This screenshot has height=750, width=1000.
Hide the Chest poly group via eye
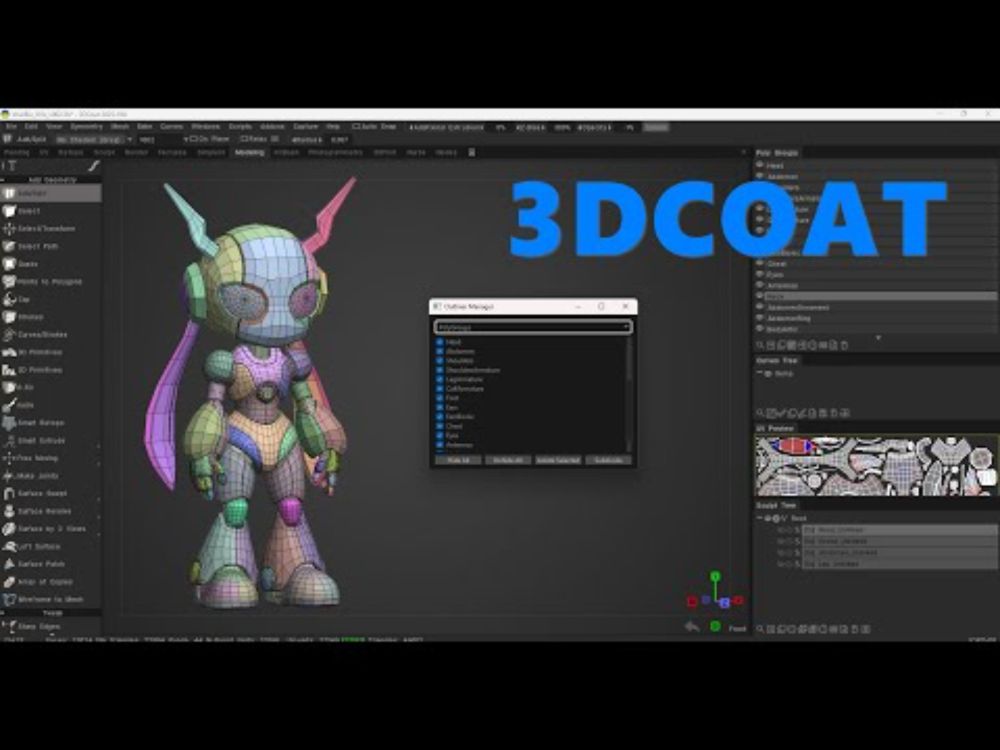click(760, 263)
